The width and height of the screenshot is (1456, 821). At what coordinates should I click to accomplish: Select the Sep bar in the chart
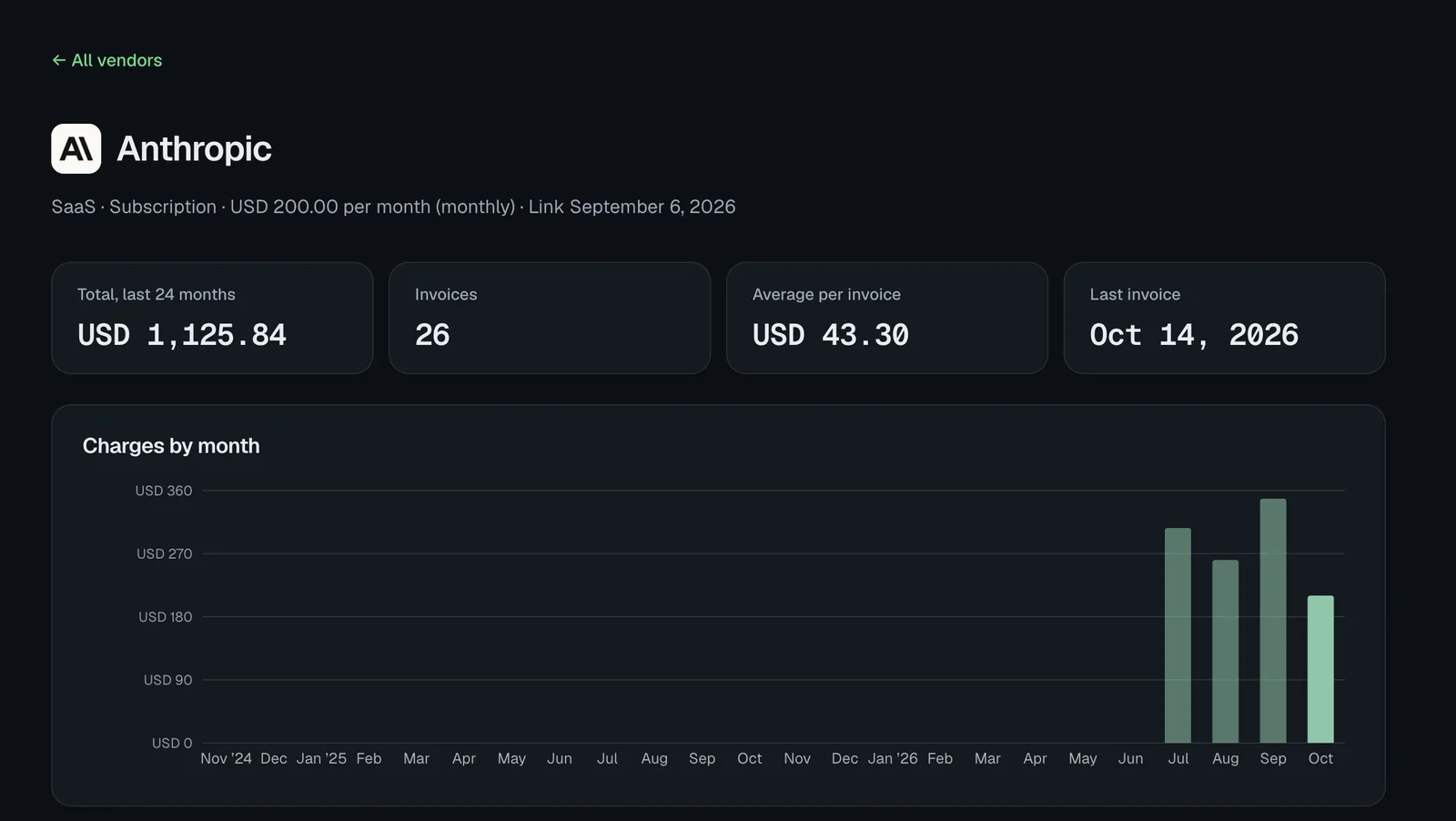[1273, 621]
